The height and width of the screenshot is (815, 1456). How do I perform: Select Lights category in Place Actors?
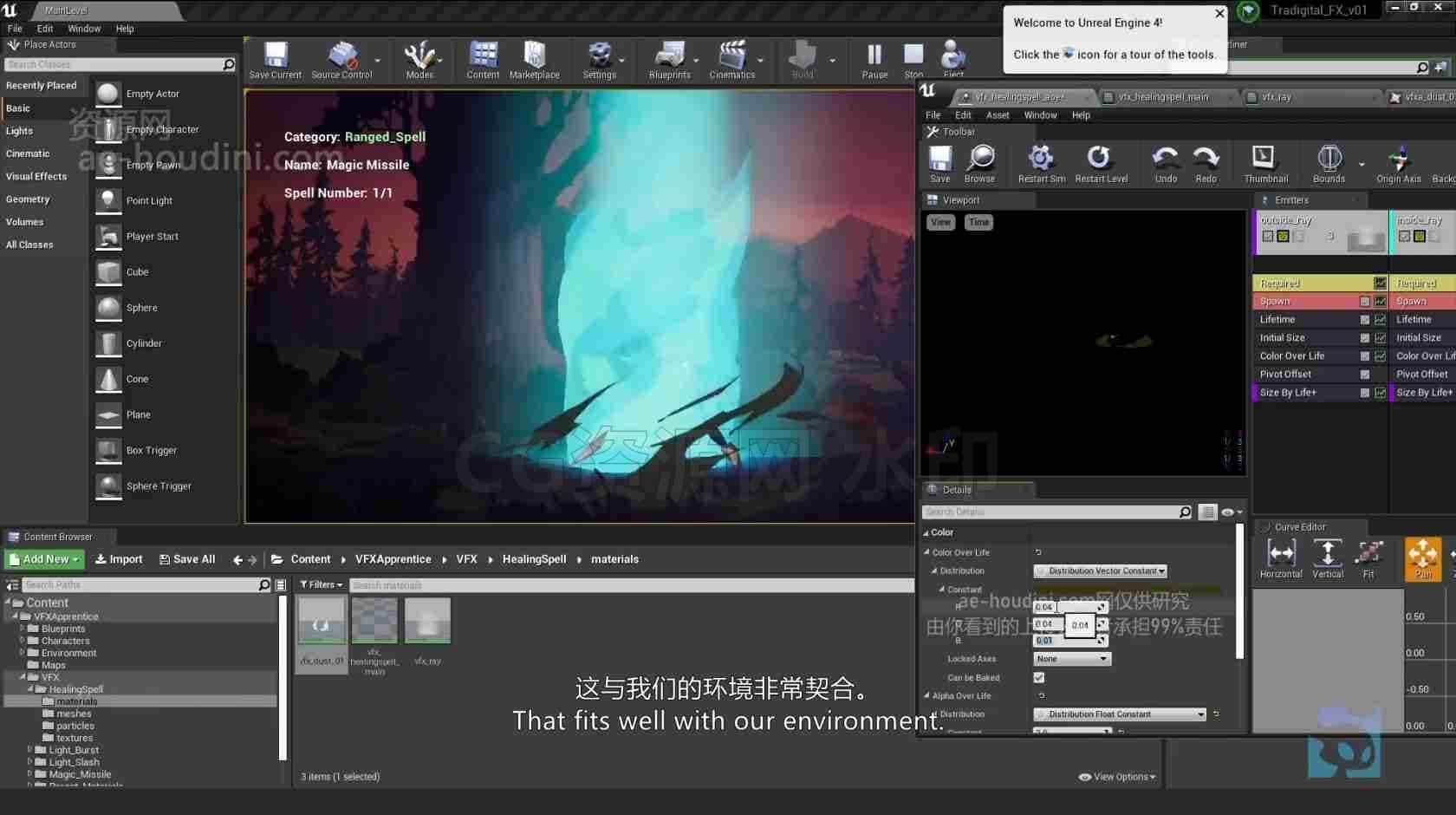[x=19, y=131]
